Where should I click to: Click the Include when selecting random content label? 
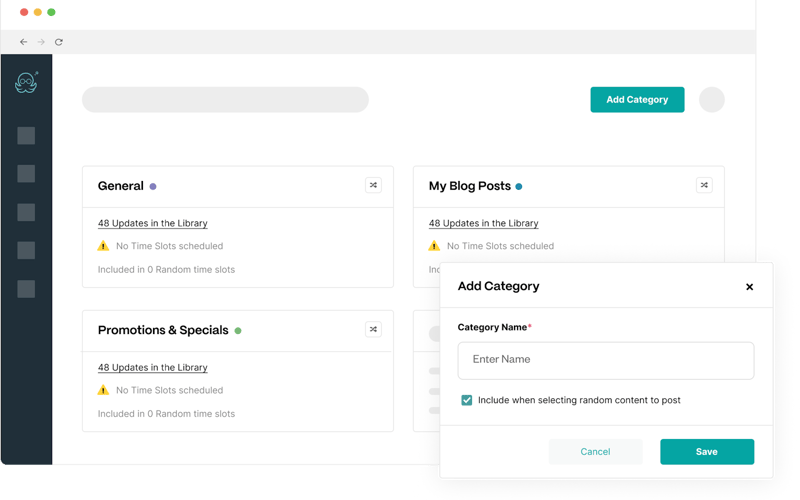[579, 400]
